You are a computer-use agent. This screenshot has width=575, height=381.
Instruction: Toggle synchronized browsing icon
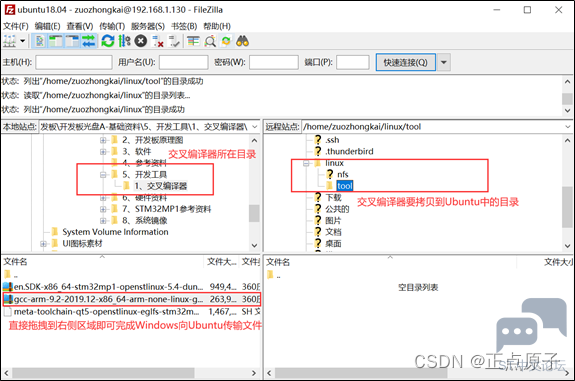[226, 41]
